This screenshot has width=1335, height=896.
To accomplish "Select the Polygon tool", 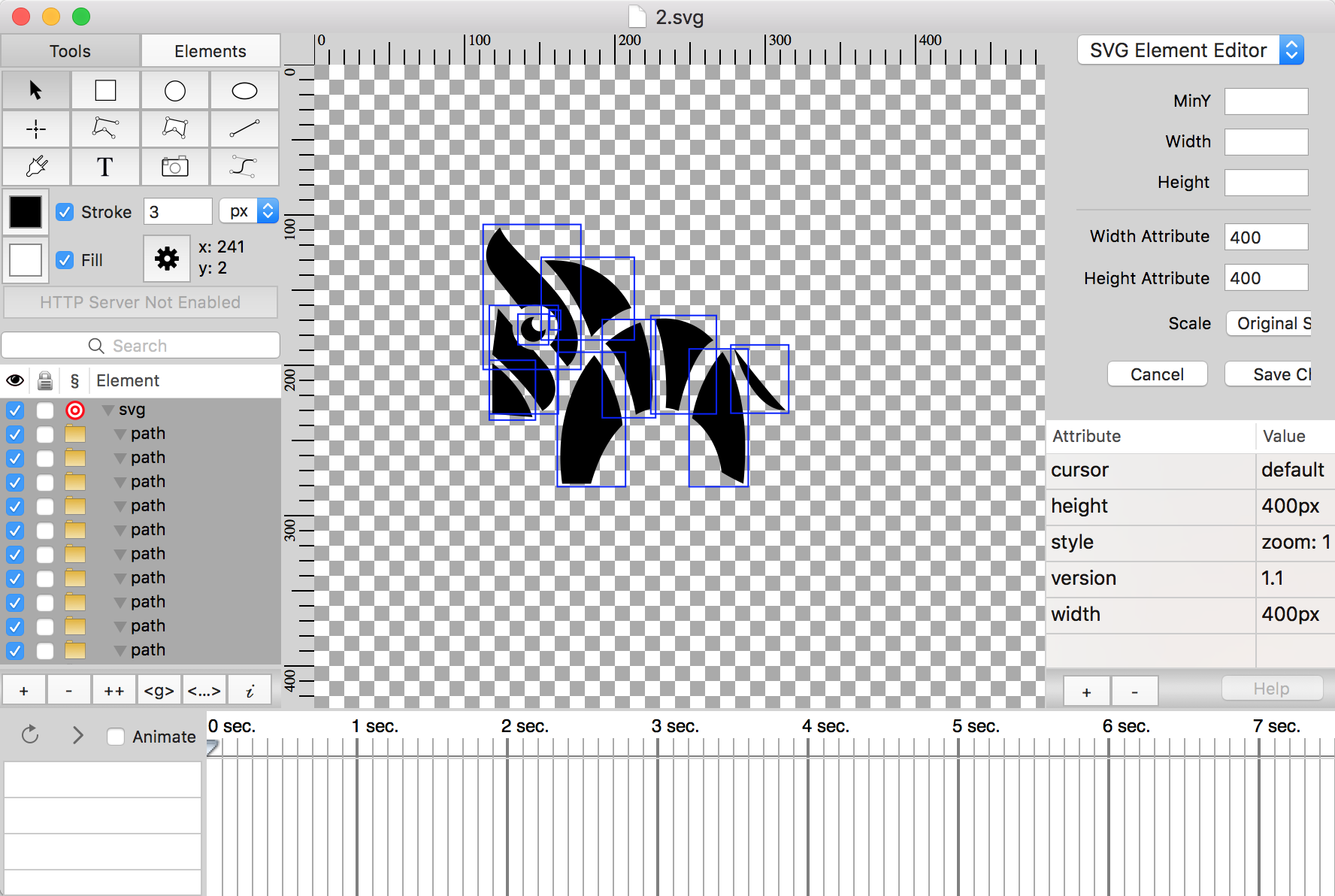I will [x=174, y=129].
